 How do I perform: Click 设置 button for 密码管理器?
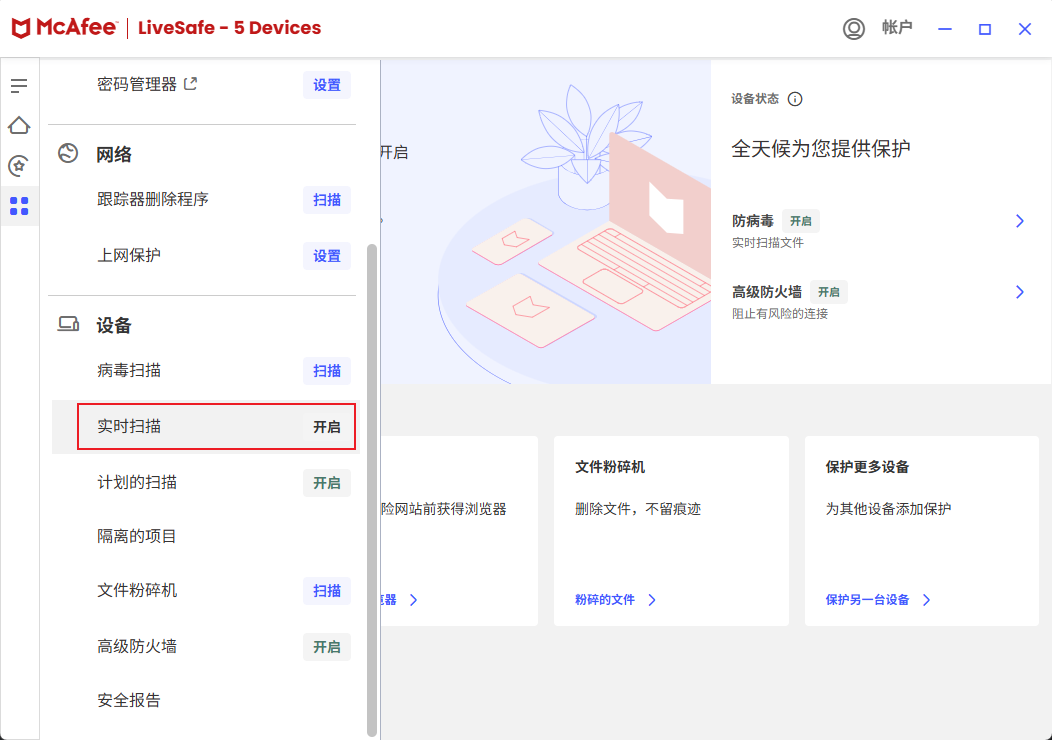click(327, 85)
